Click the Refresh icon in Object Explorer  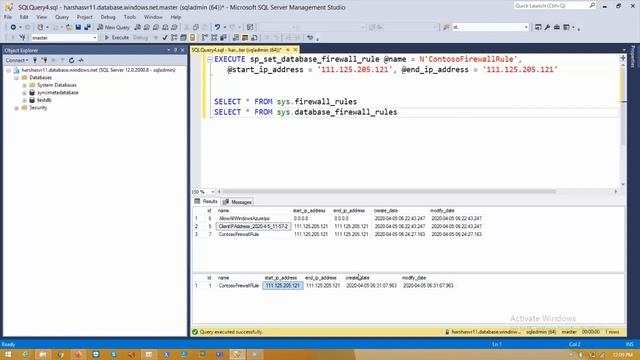pyautogui.click(x=71, y=60)
